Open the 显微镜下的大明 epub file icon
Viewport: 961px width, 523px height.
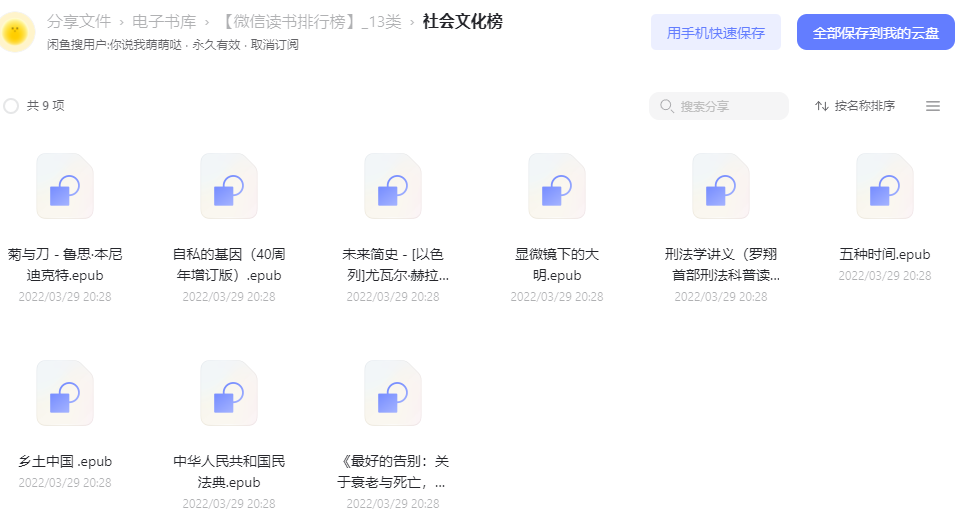tap(557, 186)
